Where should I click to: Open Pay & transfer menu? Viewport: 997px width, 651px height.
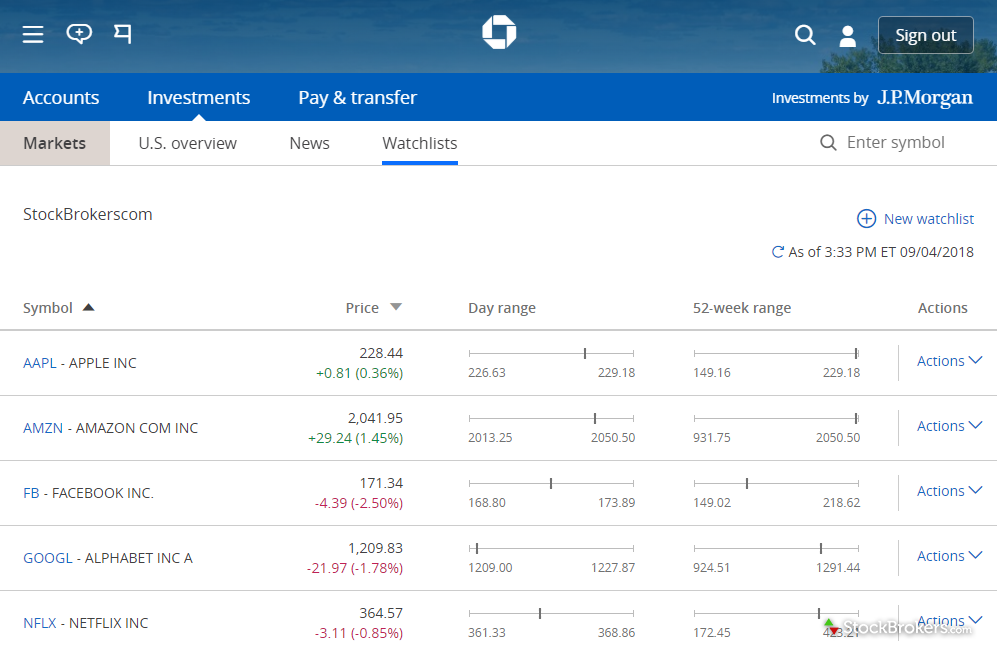(x=357, y=97)
